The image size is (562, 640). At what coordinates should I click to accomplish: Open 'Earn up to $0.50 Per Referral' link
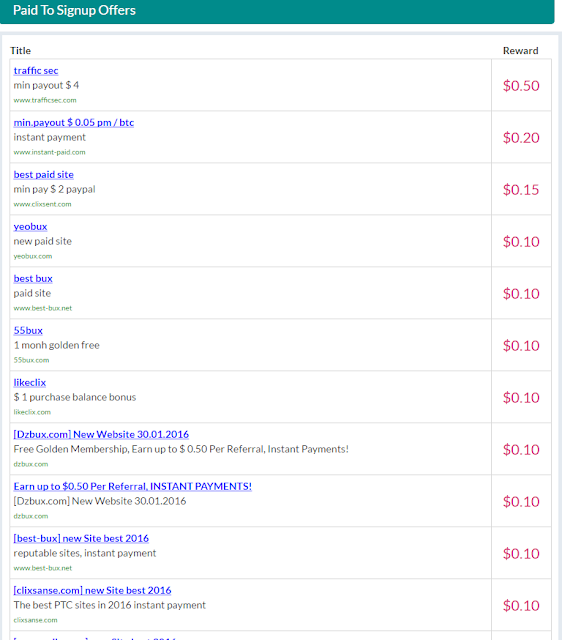tap(133, 487)
